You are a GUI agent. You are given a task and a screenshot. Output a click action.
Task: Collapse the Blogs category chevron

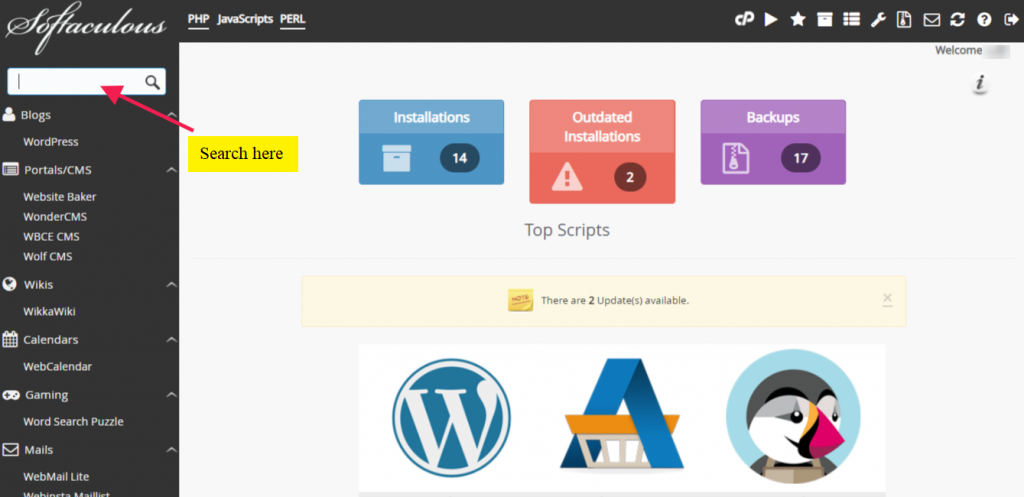[172, 115]
